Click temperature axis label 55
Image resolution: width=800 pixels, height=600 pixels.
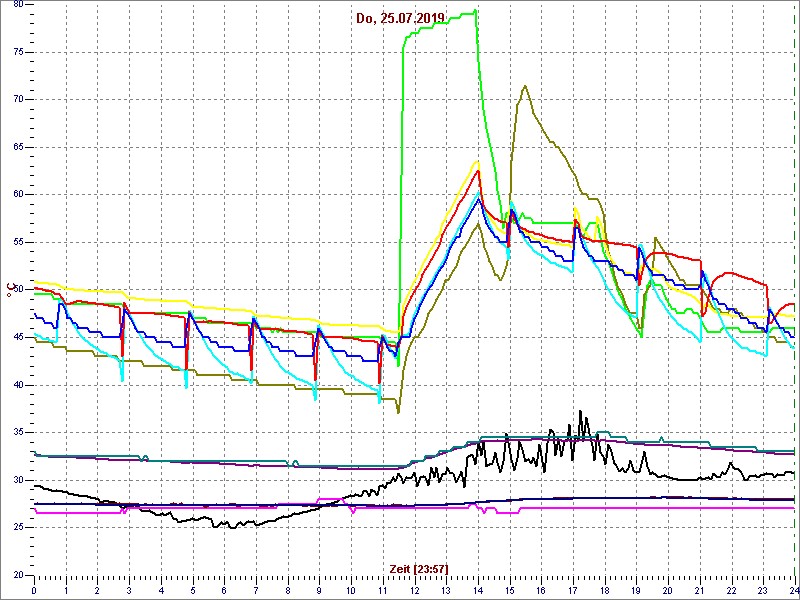coord(19,242)
